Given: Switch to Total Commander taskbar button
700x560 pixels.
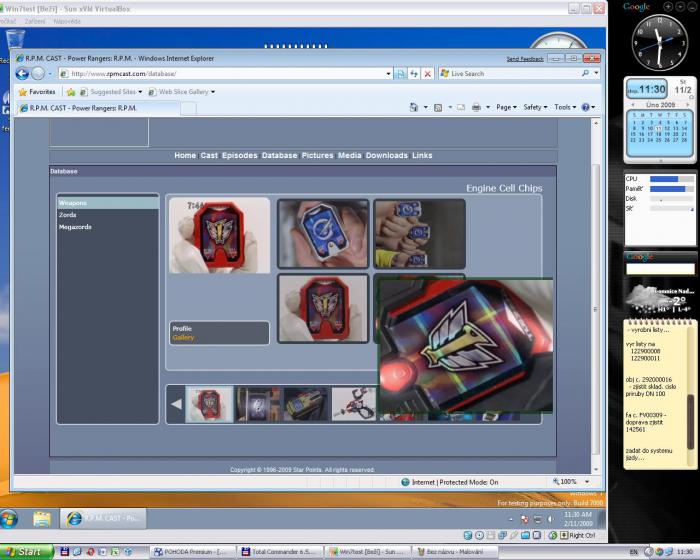Looking at the screenshot, I should click(x=281, y=552).
